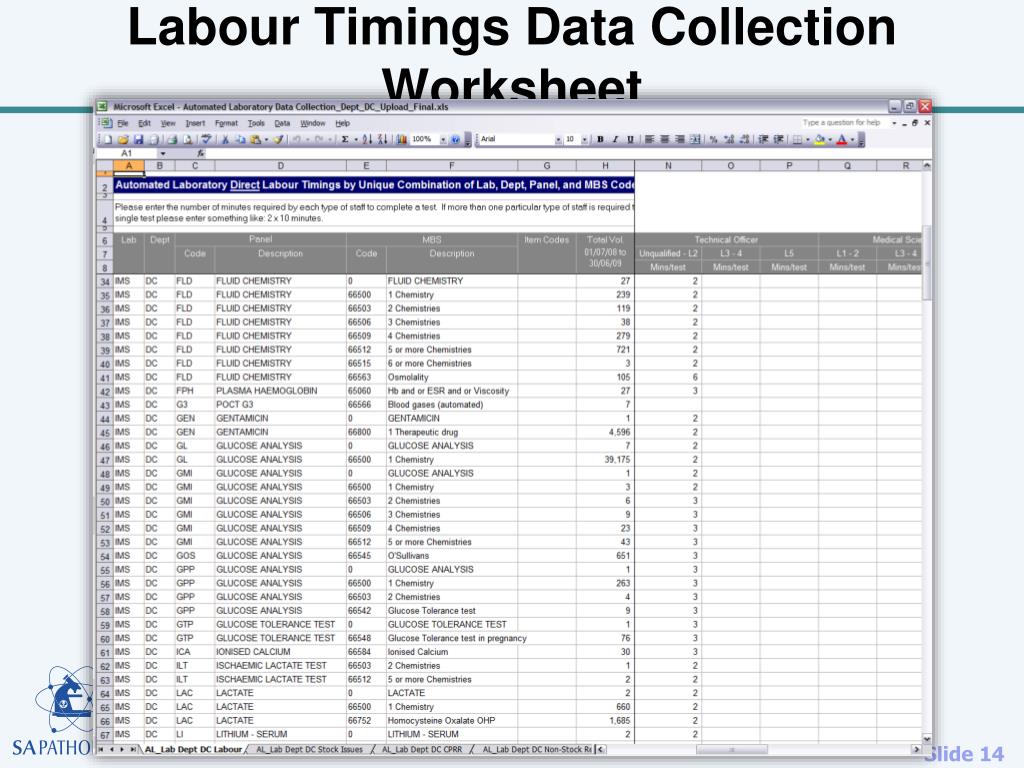Viewport: 1024px width, 768px height.
Task: Click the blue Help question mark icon
Action: click(455, 140)
